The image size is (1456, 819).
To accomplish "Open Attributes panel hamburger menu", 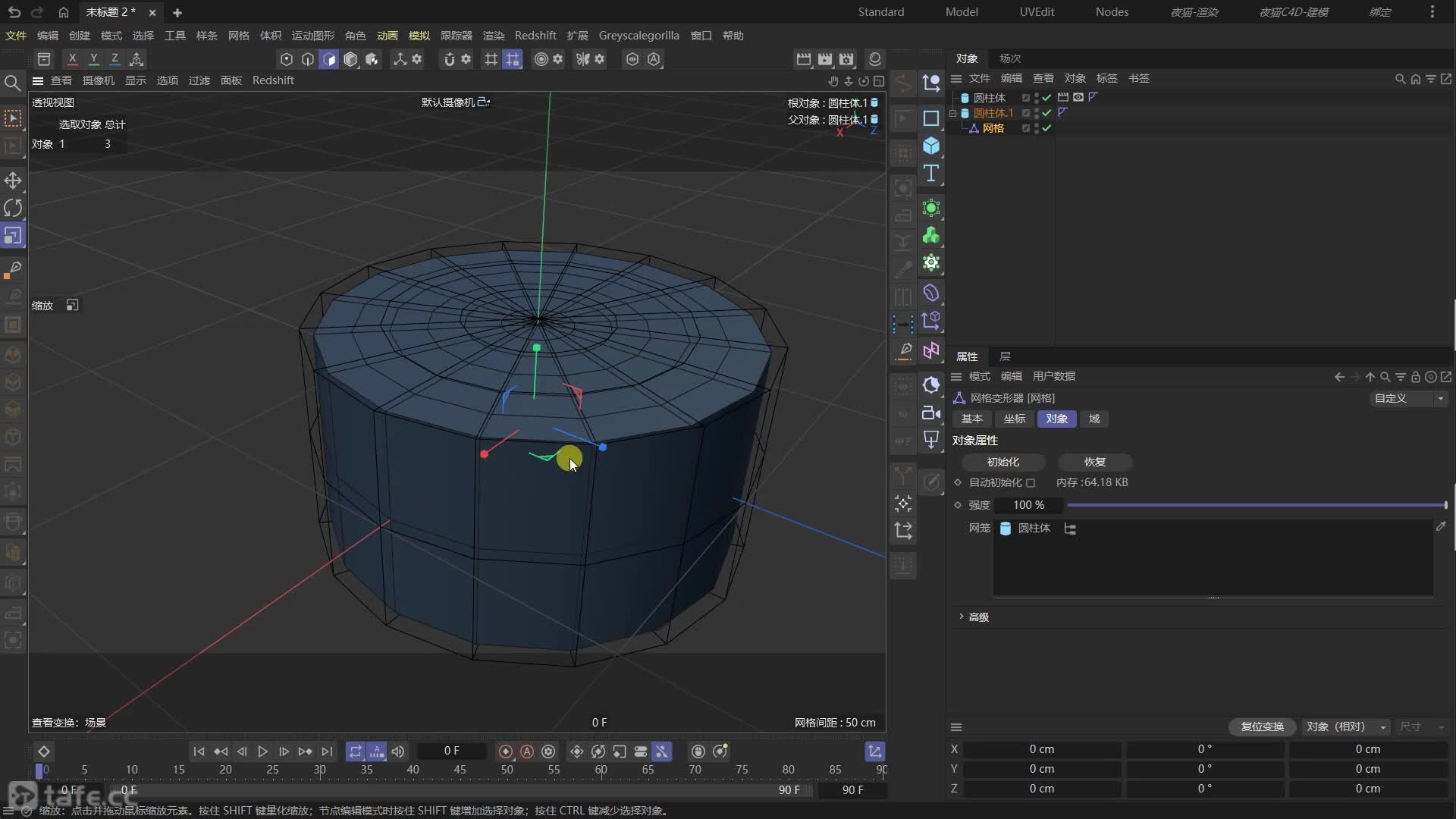I will pos(956,377).
